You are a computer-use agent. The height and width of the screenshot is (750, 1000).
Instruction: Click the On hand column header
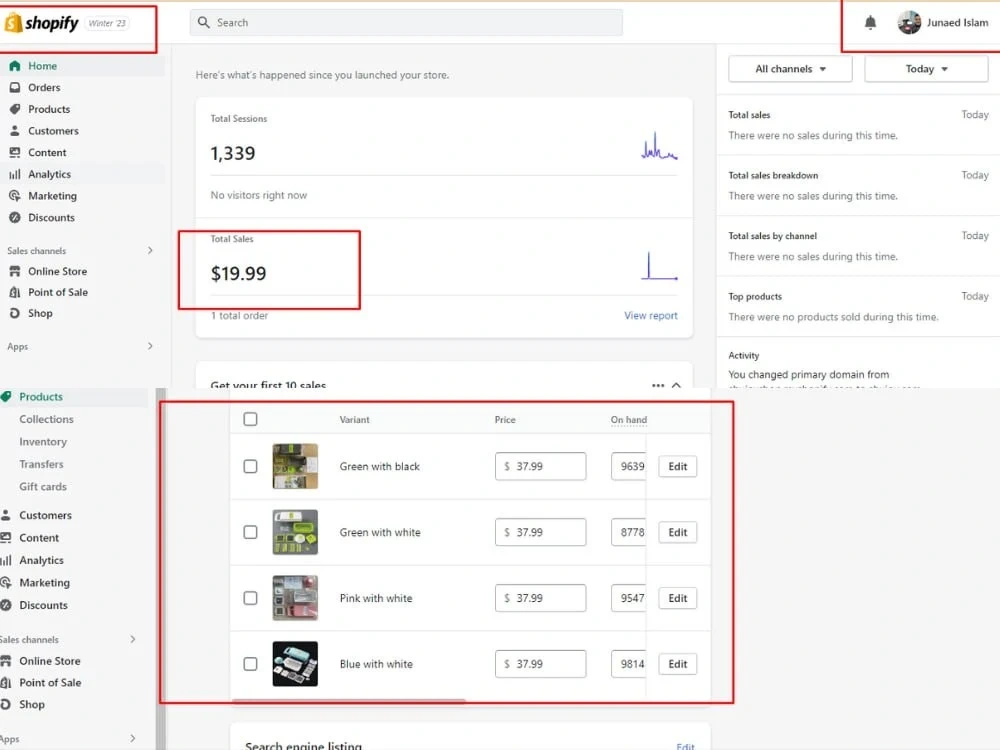coord(629,420)
